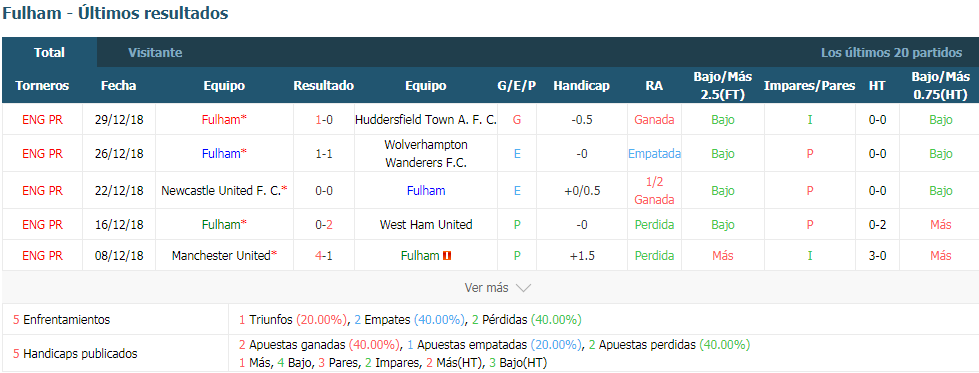Open West Ham United team page
Image resolution: width=979 pixels, height=373 pixels.
tap(426, 224)
